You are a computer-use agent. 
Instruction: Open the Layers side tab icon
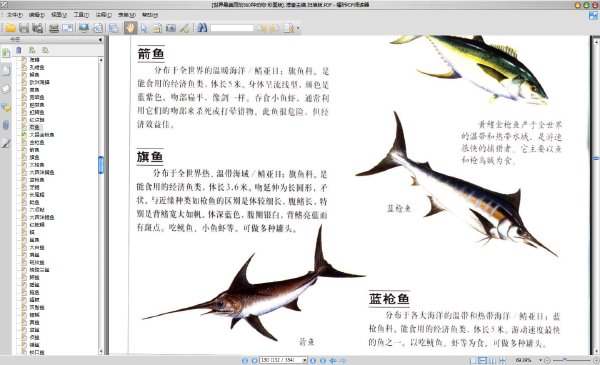[6, 89]
